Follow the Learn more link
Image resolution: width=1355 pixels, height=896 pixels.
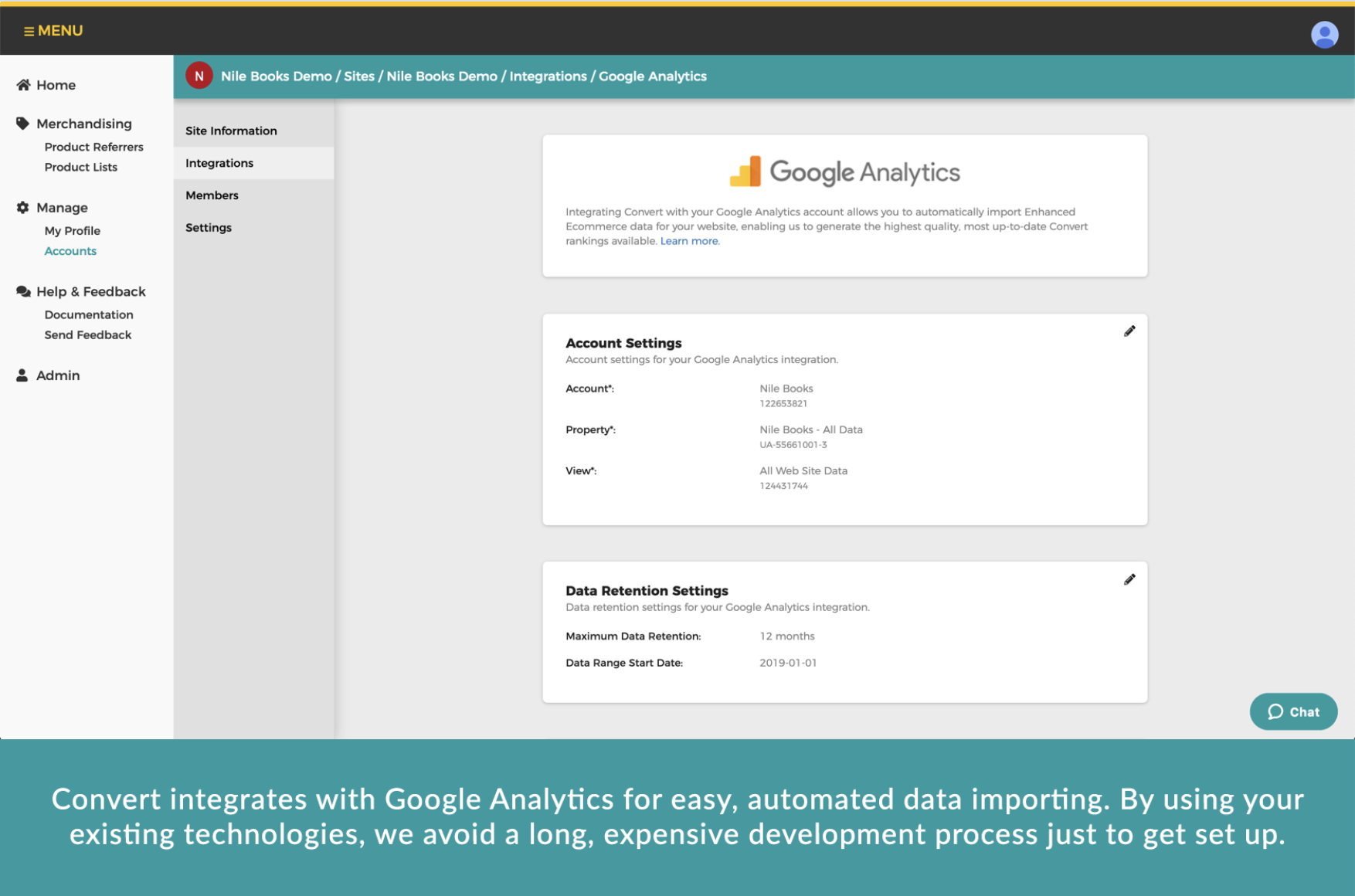689,241
